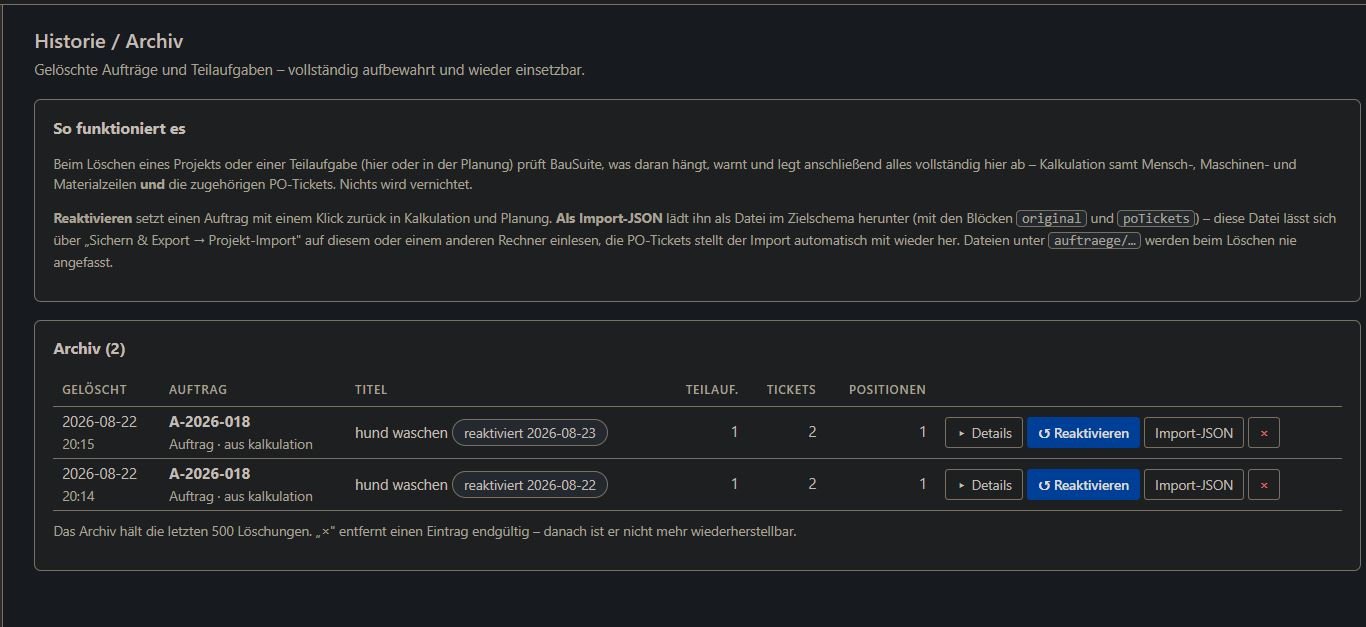Permanently remove the 20:15 entry with ×
Viewport: 1366px width, 627px height.
point(1264,433)
